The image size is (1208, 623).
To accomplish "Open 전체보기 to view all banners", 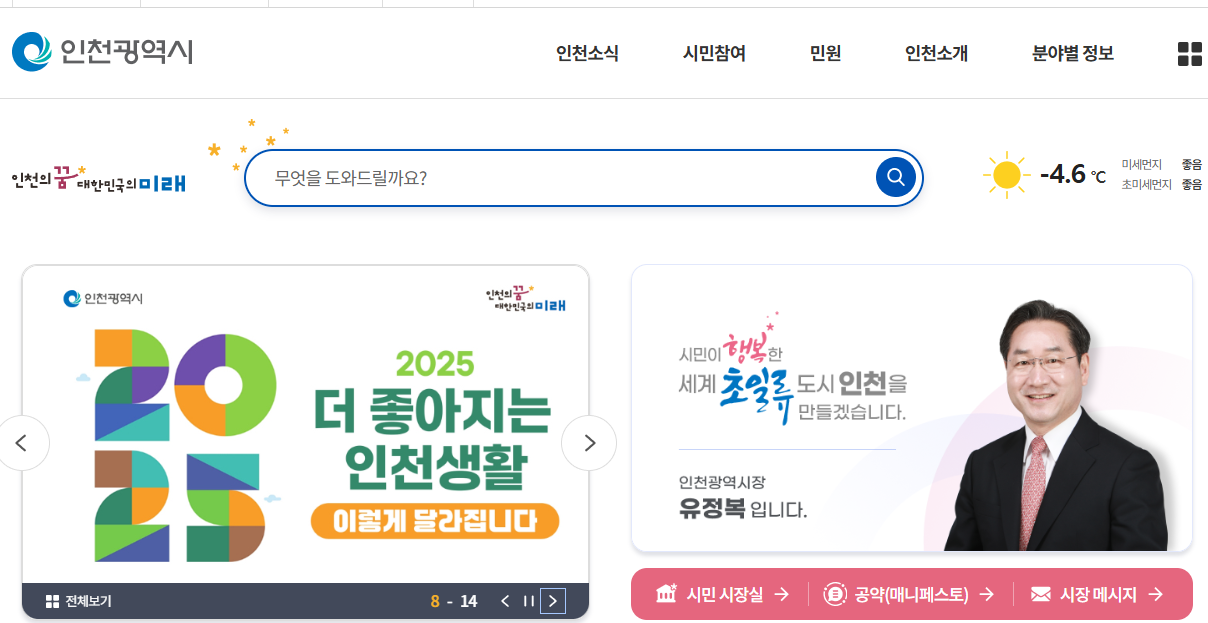I will (x=79, y=601).
